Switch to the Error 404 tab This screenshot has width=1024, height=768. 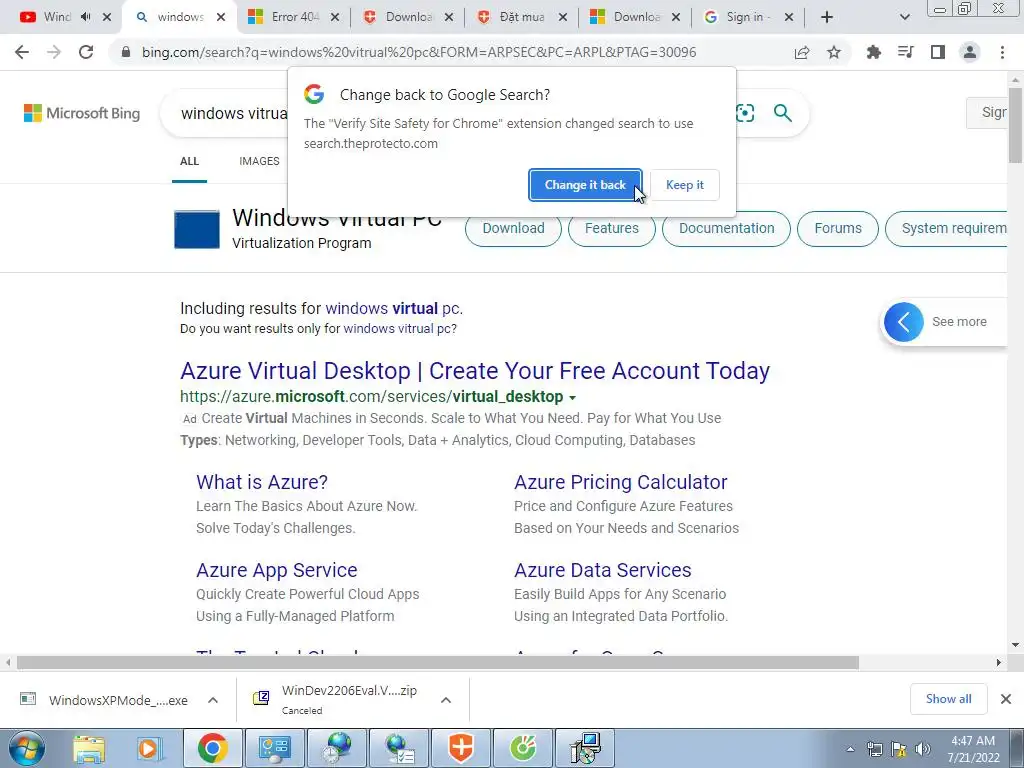(284, 17)
